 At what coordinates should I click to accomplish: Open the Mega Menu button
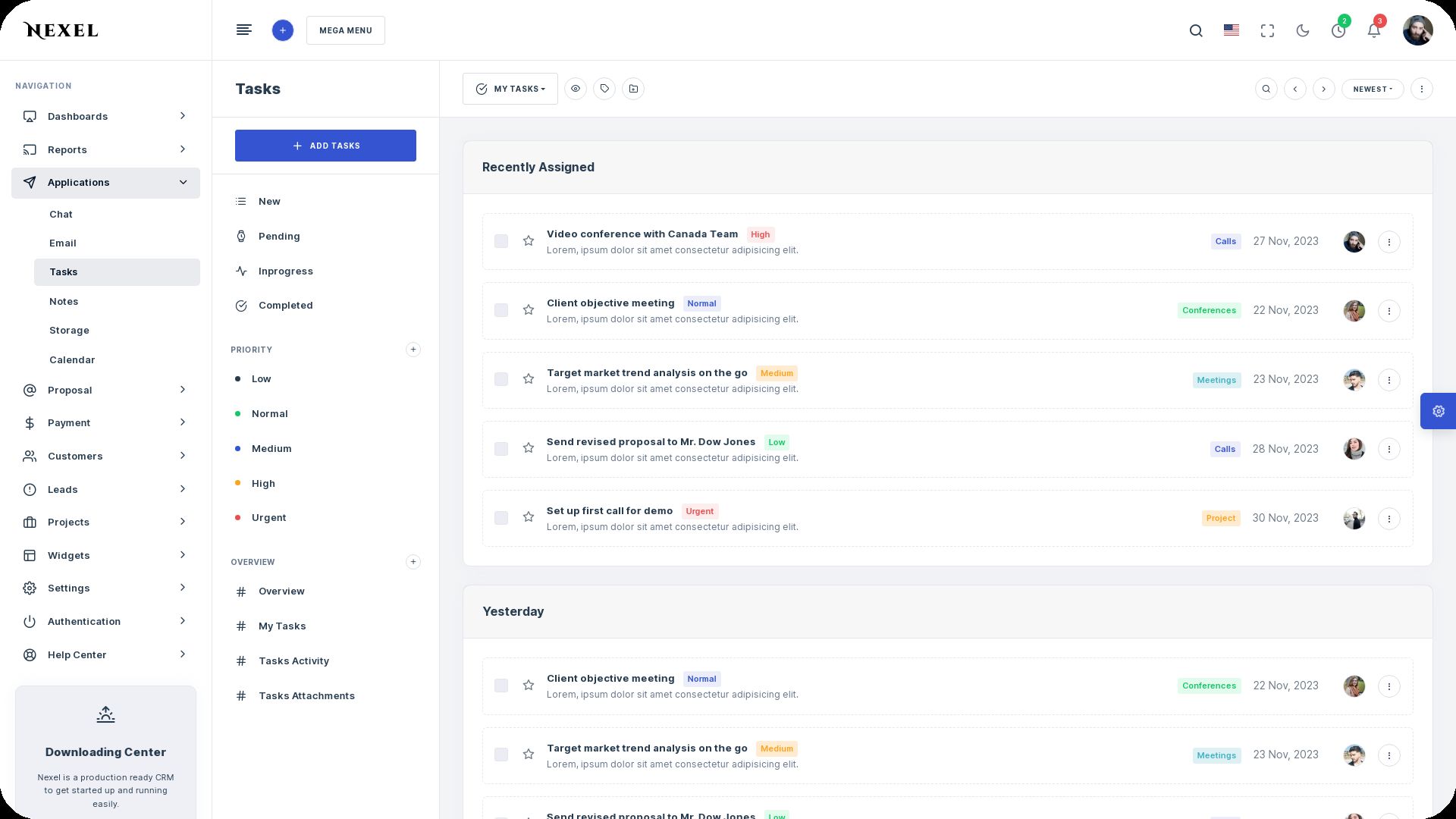[x=346, y=30]
